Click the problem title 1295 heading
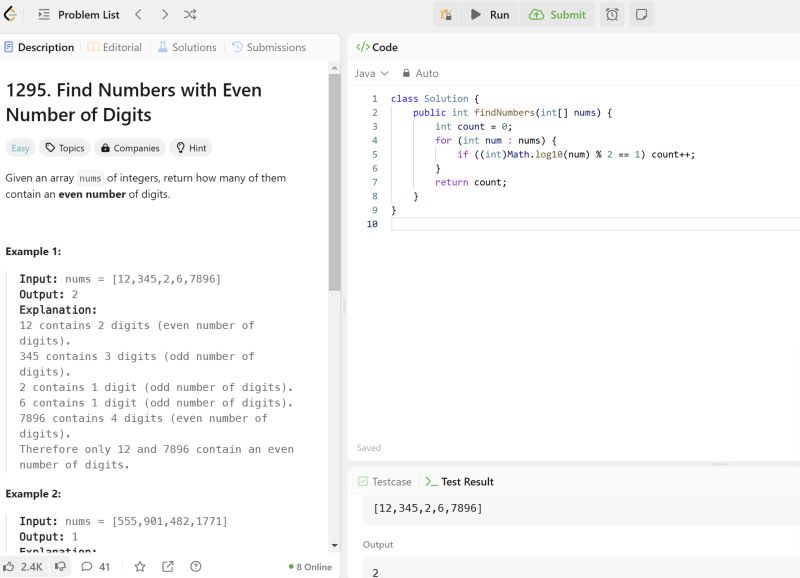Image resolution: width=800 pixels, height=578 pixels. [134, 103]
